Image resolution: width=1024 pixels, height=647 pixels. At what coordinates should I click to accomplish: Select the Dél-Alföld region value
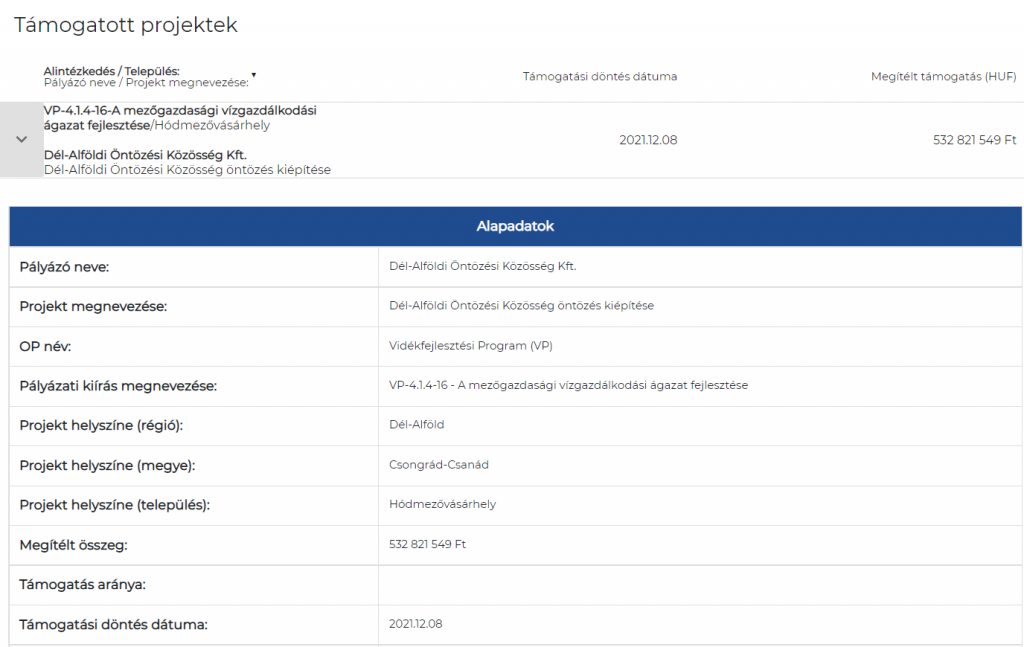[x=416, y=425]
